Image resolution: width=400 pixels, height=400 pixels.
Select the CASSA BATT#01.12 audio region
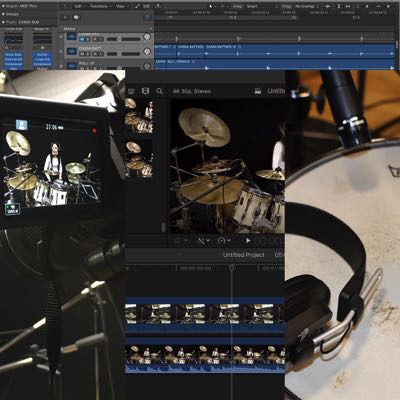(300, 51)
